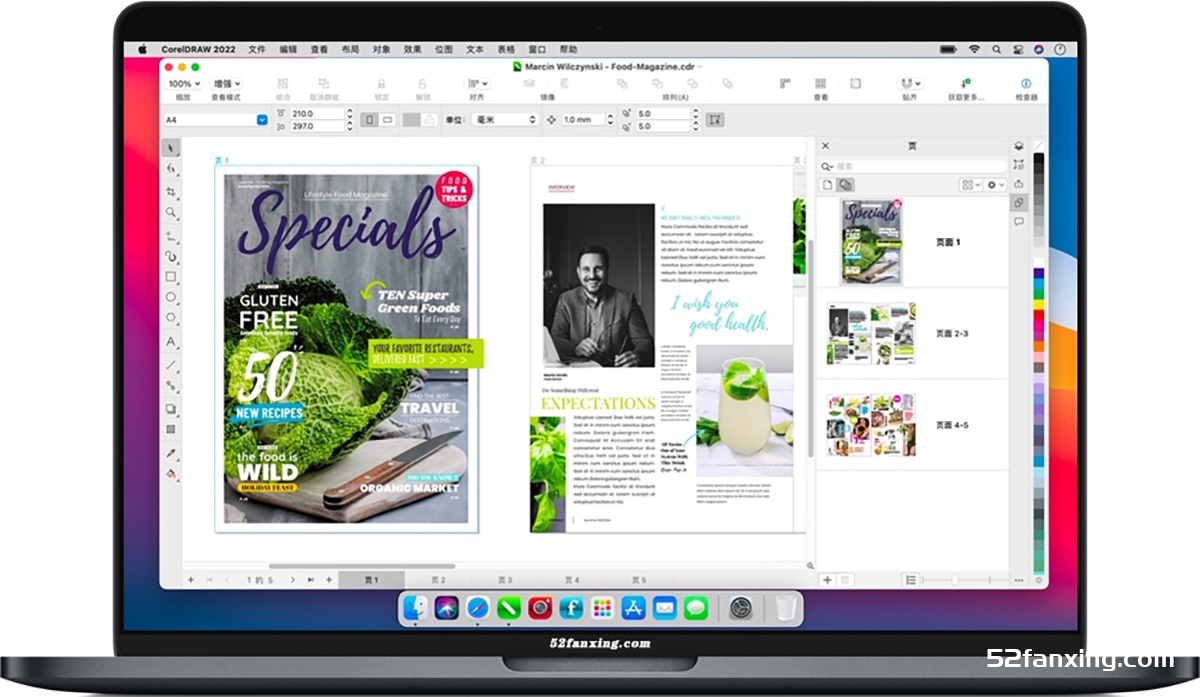Select the Interactive Fill bucket tool
This screenshot has width=1200, height=697.
tap(171, 474)
